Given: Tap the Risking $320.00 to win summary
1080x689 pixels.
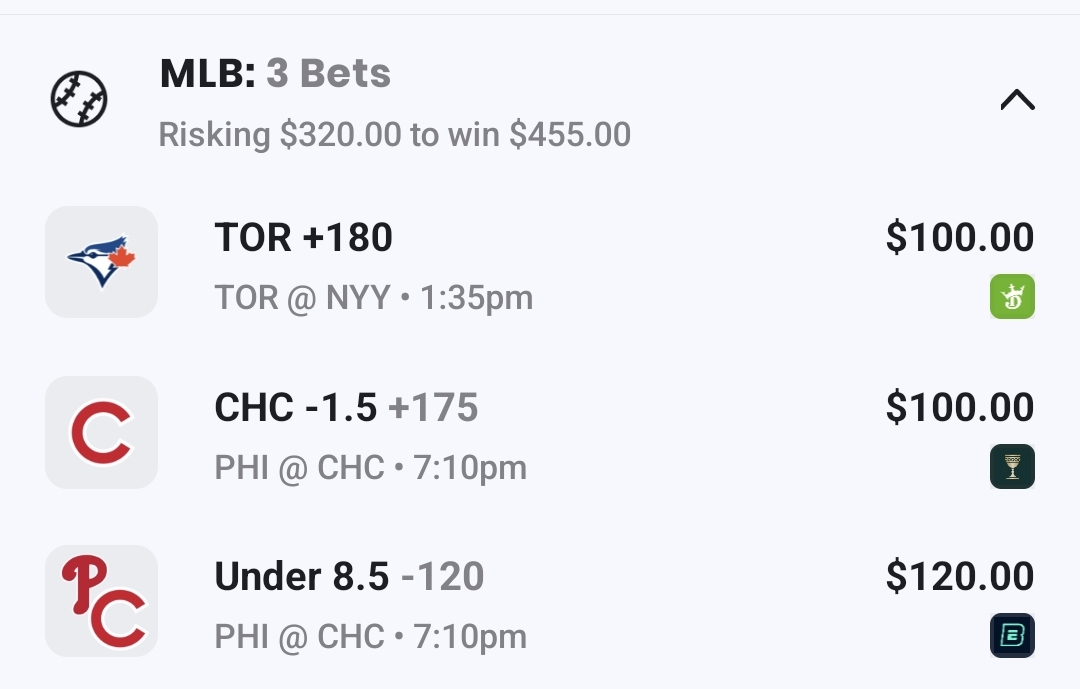Looking at the screenshot, I should coord(394,134).
